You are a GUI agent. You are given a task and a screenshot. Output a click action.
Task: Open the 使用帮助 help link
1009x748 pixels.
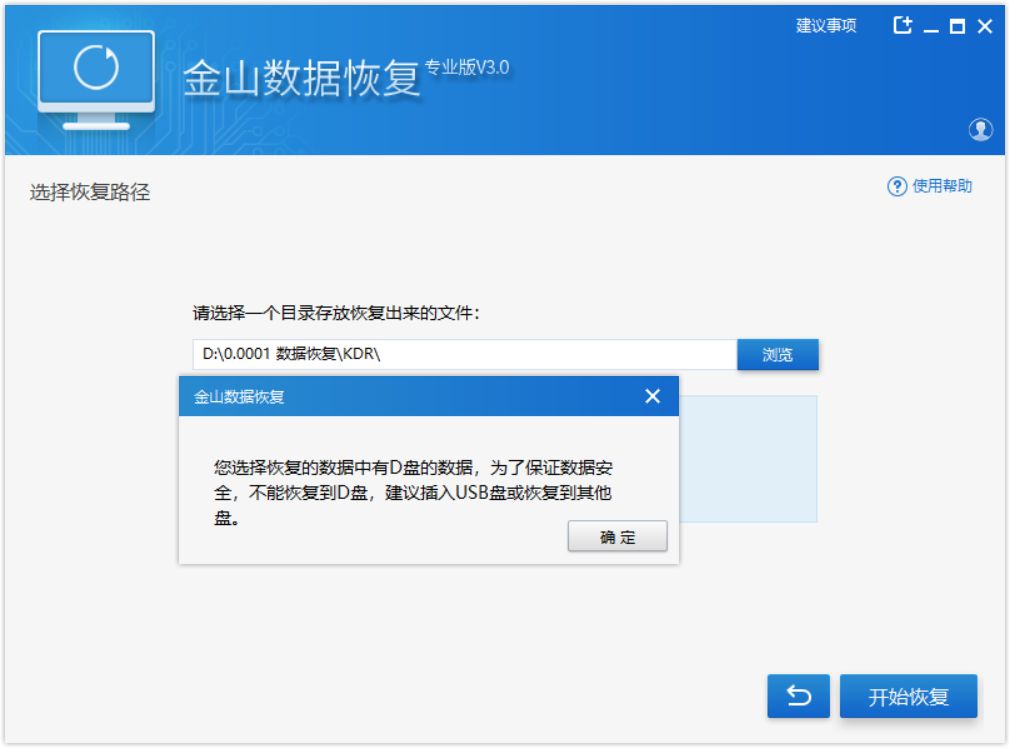(x=942, y=187)
